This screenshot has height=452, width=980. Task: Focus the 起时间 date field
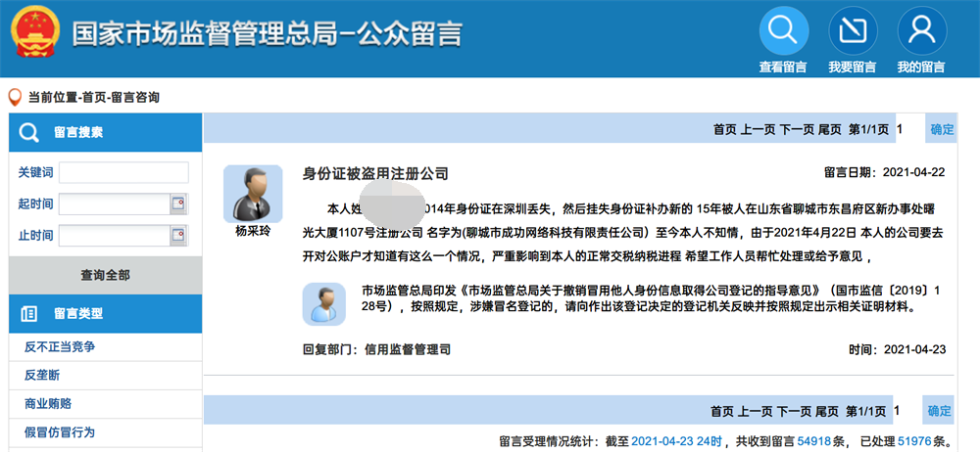(x=113, y=204)
